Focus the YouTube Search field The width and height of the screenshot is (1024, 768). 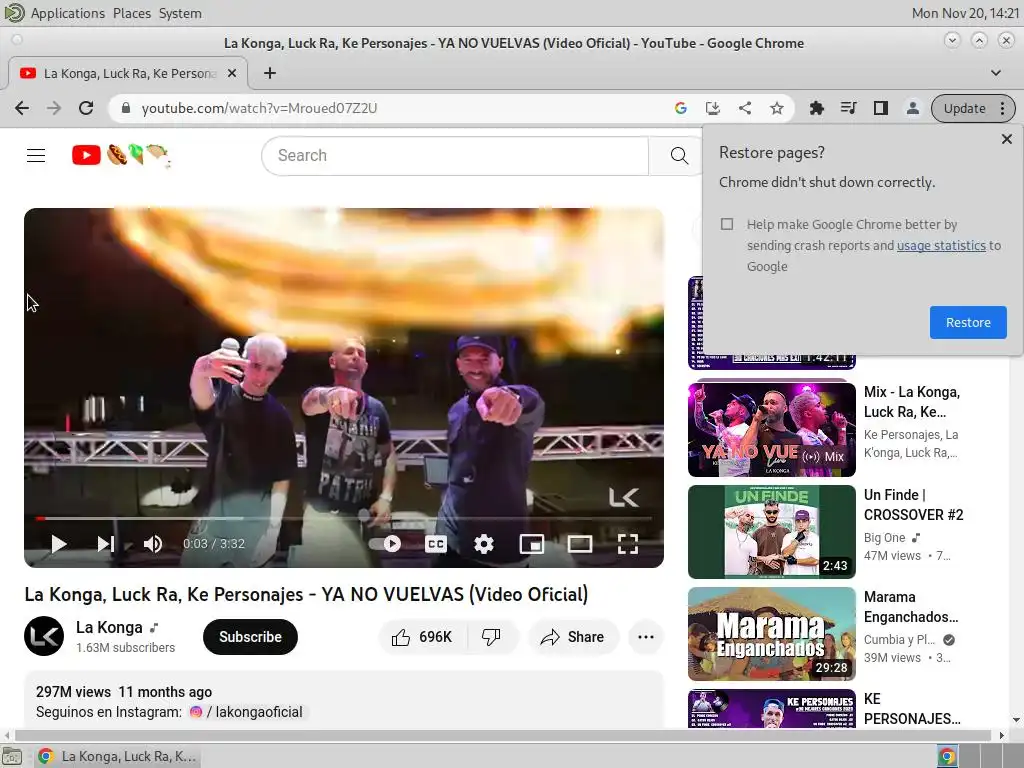coord(455,155)
